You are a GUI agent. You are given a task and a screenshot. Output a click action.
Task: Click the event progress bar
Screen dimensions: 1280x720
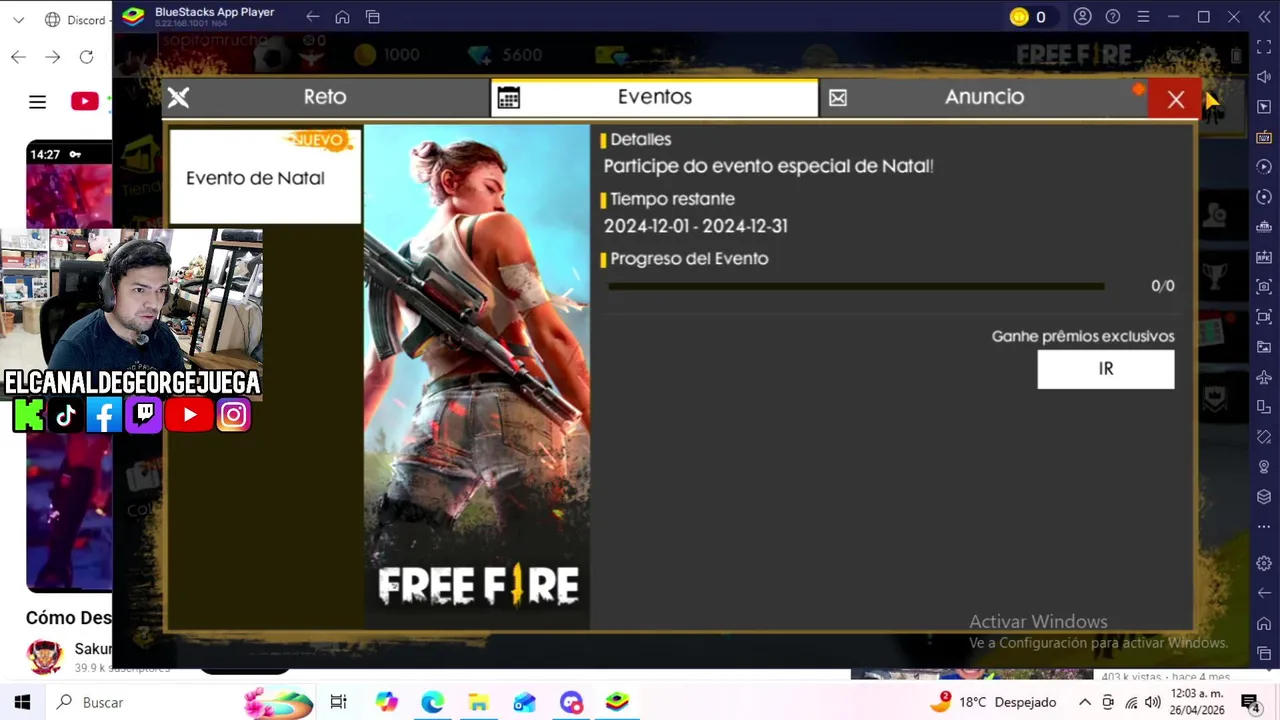click(x=856, y=286)
